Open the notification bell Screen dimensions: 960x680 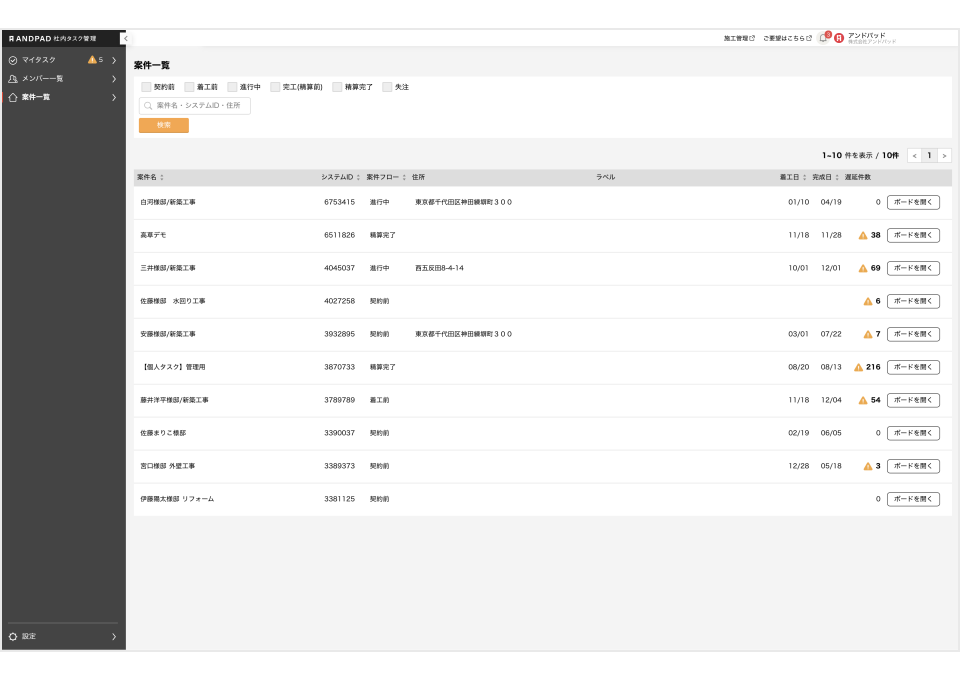[823, 38]
